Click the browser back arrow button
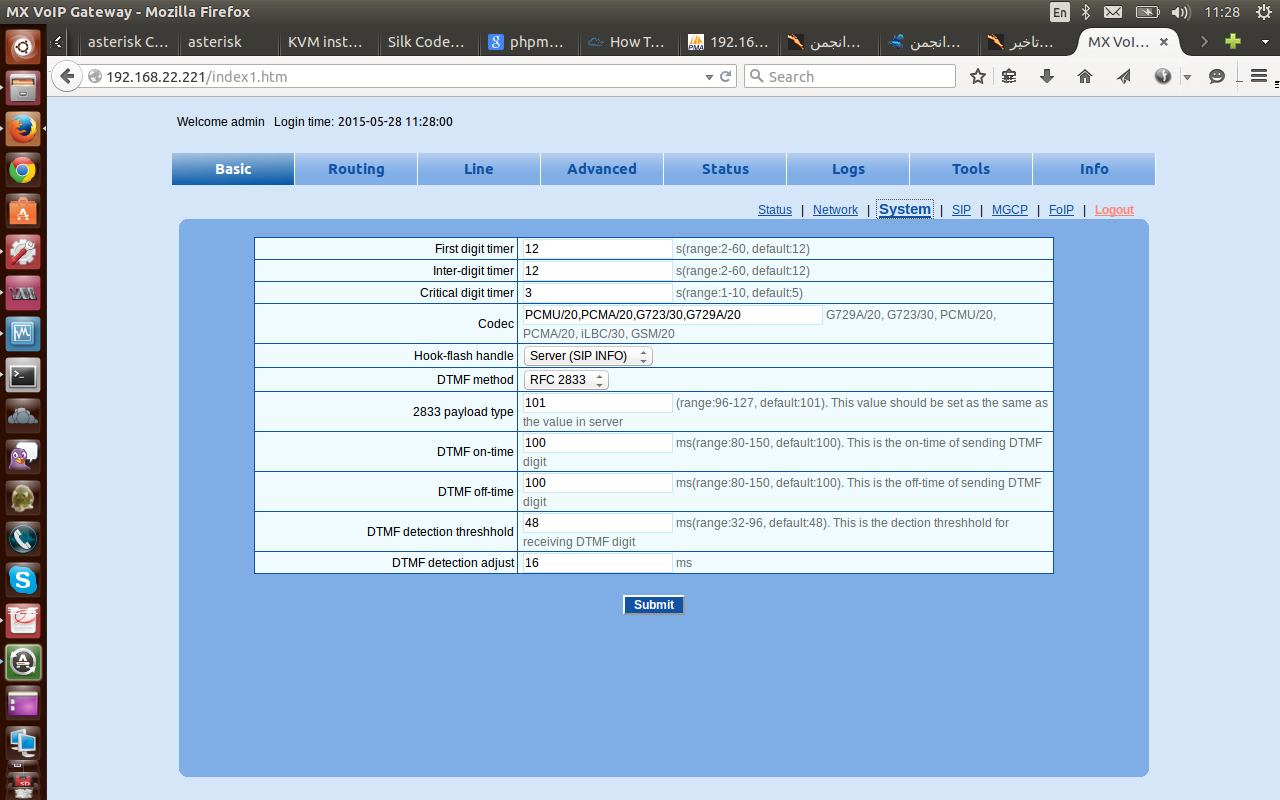The width and height of the screenshot is (1280, 800). click(67, 76)
